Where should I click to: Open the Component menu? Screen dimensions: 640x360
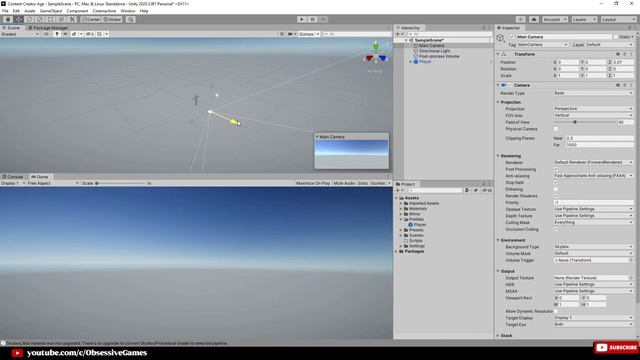point(77,11)
